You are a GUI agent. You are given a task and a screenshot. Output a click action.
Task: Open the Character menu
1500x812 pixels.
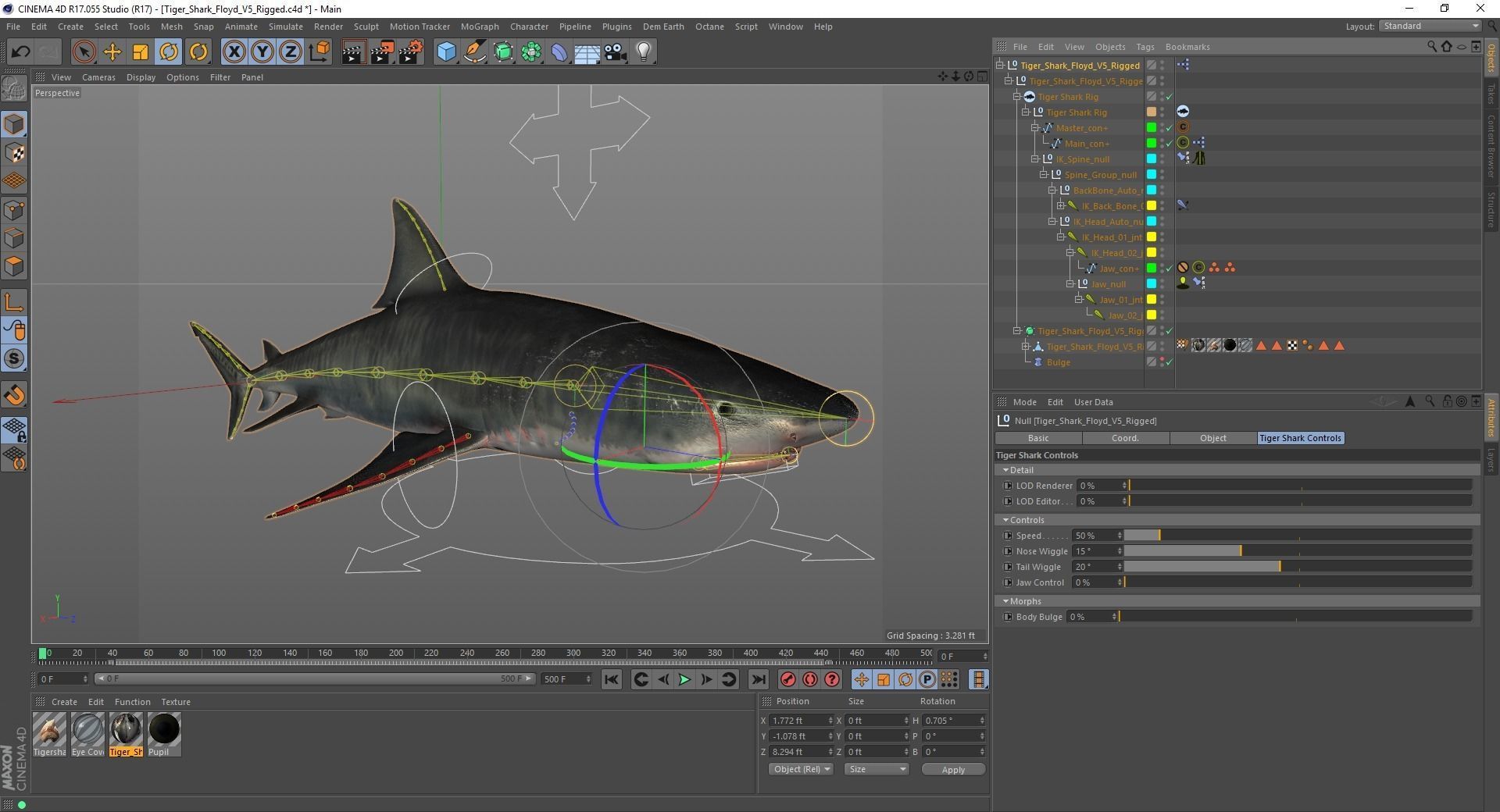(x=529, y=27)
